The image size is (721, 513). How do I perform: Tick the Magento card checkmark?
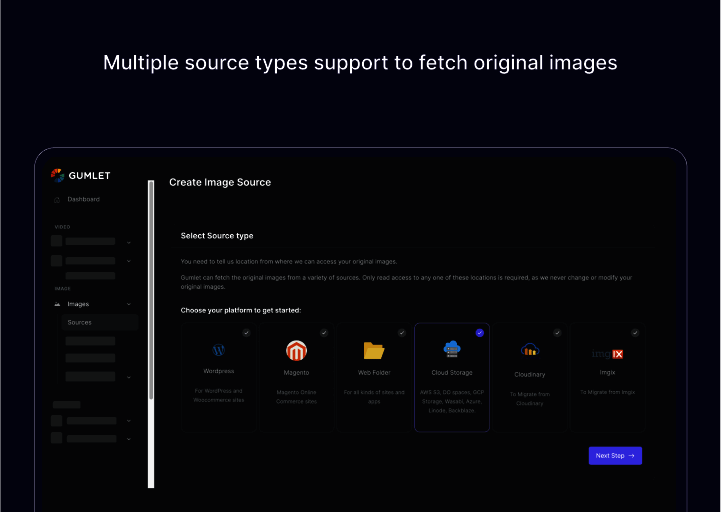click(324, 333)
